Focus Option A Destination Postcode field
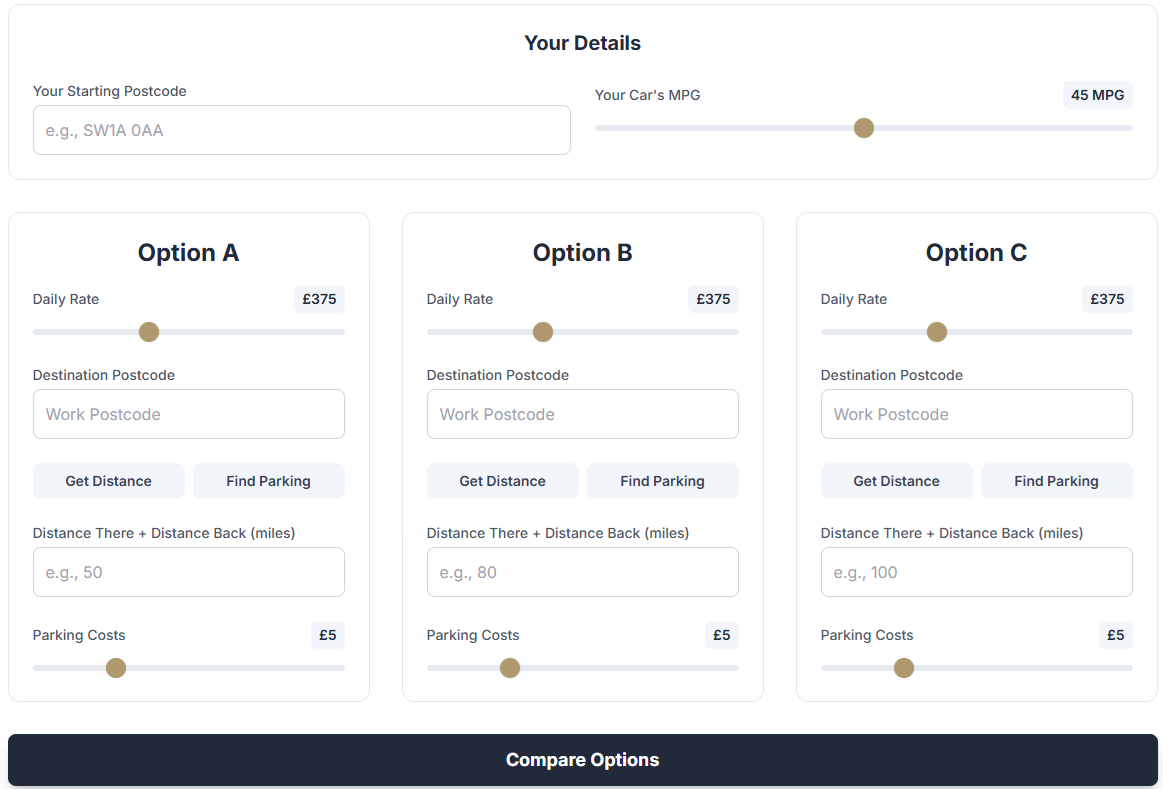 pos(189,414)
